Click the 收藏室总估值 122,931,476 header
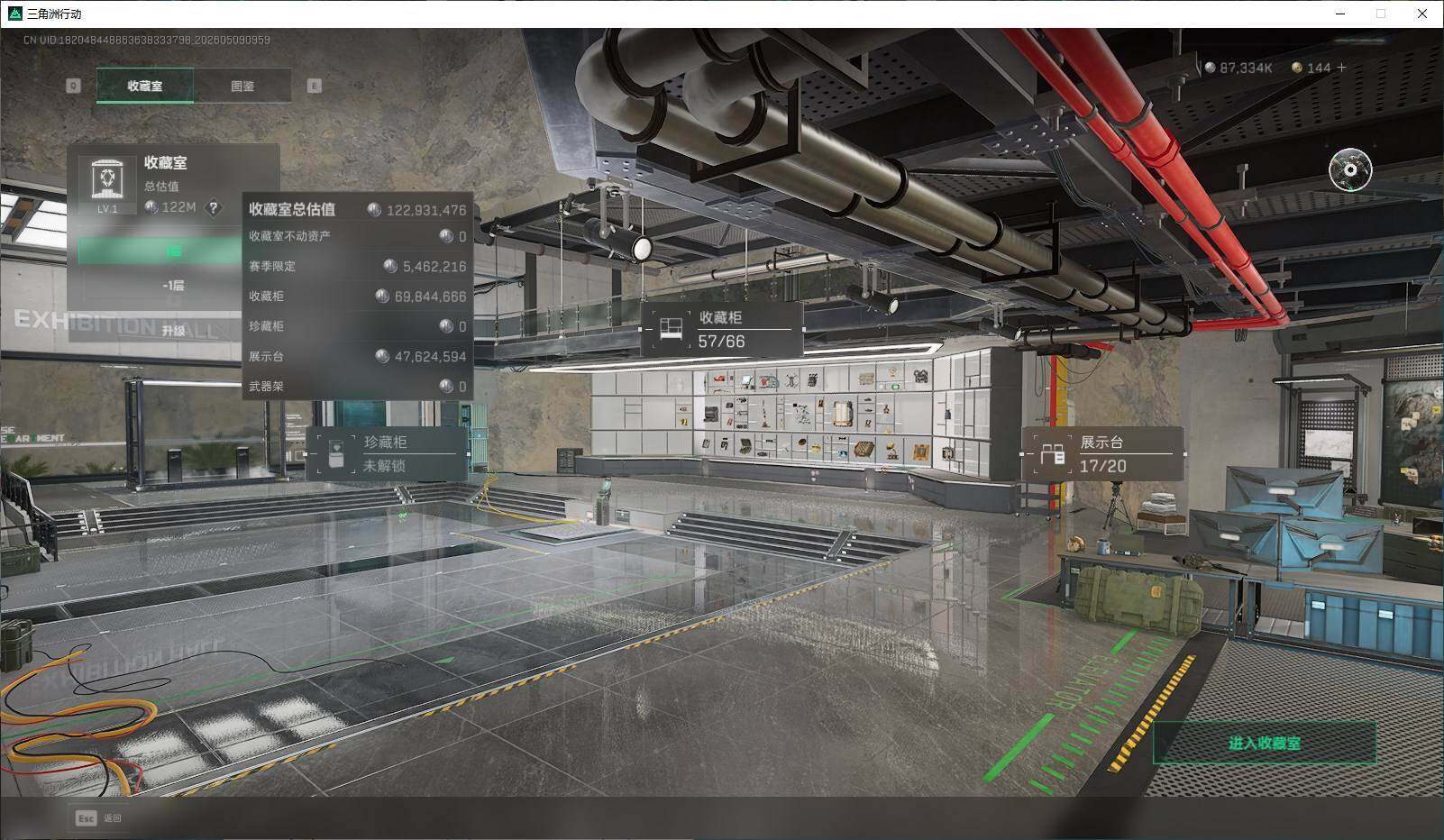 coord(358,209)
